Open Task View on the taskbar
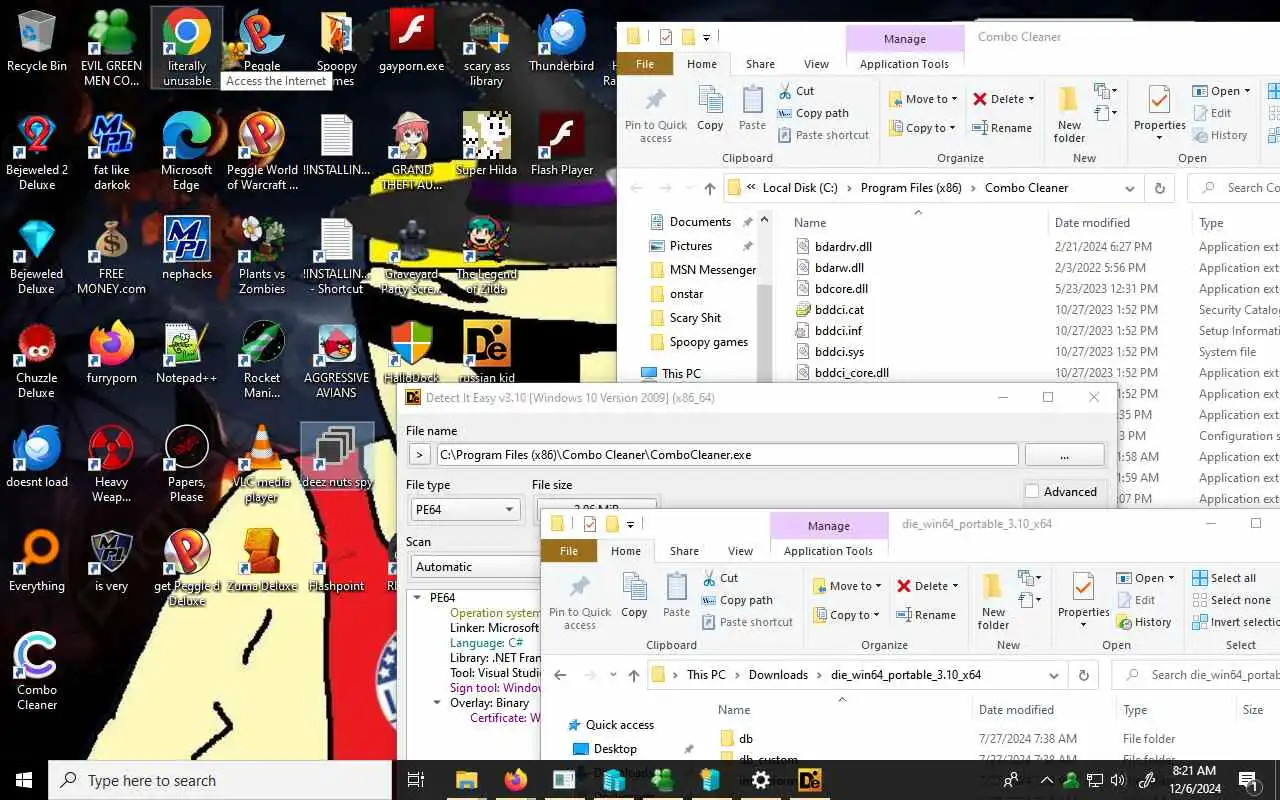Viewport: 1280px width, 800px height. (417, 780)
